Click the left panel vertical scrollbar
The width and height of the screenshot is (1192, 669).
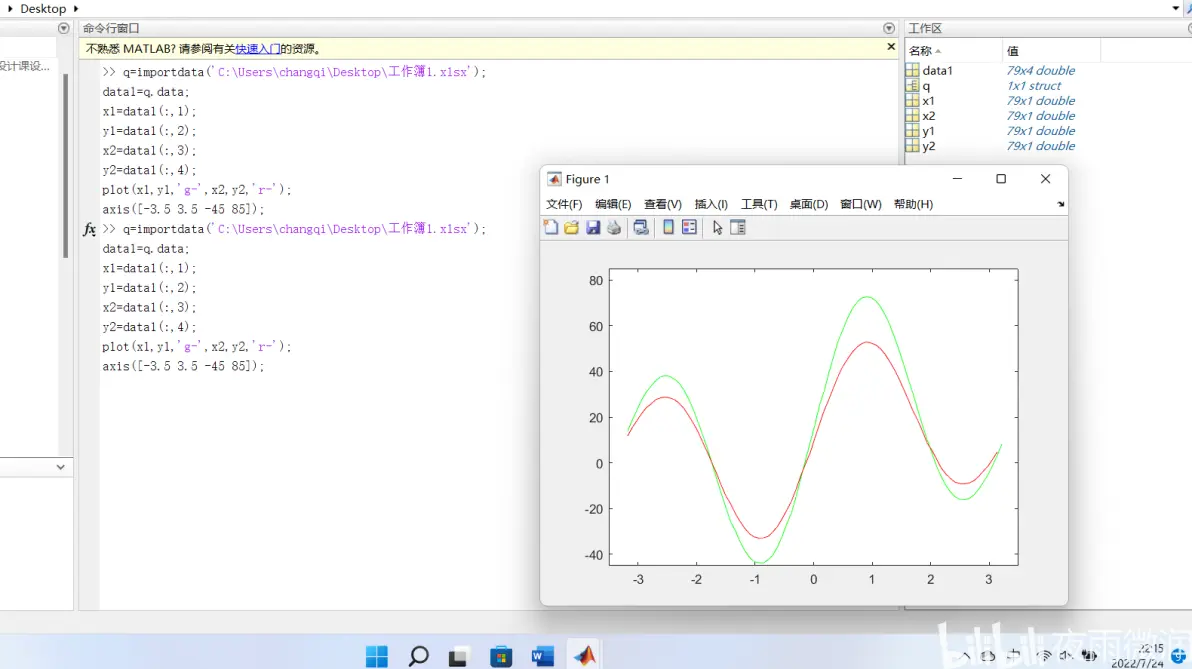click(x=65, y=166)
